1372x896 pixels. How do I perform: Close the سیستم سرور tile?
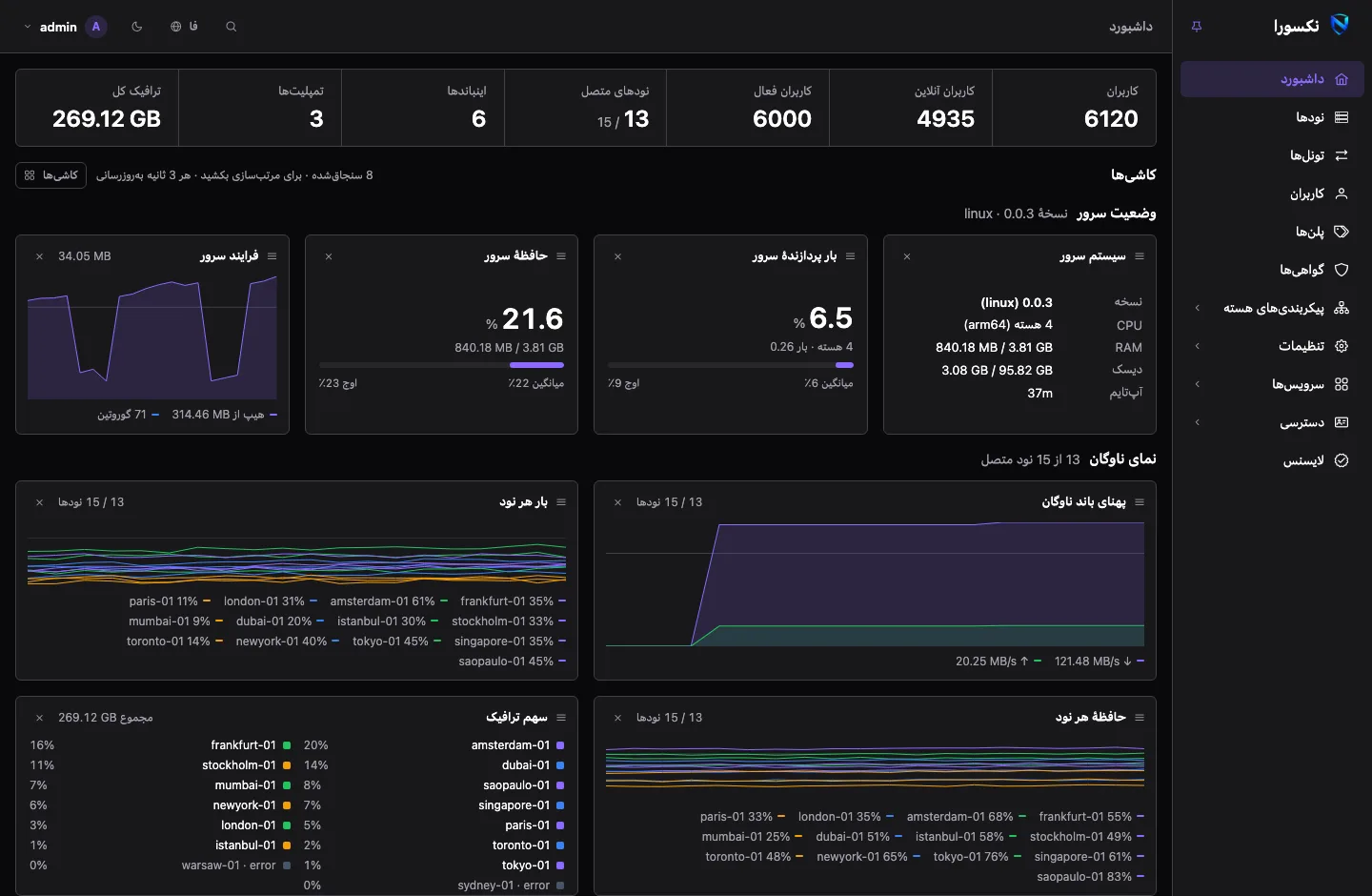pos(907,256)
